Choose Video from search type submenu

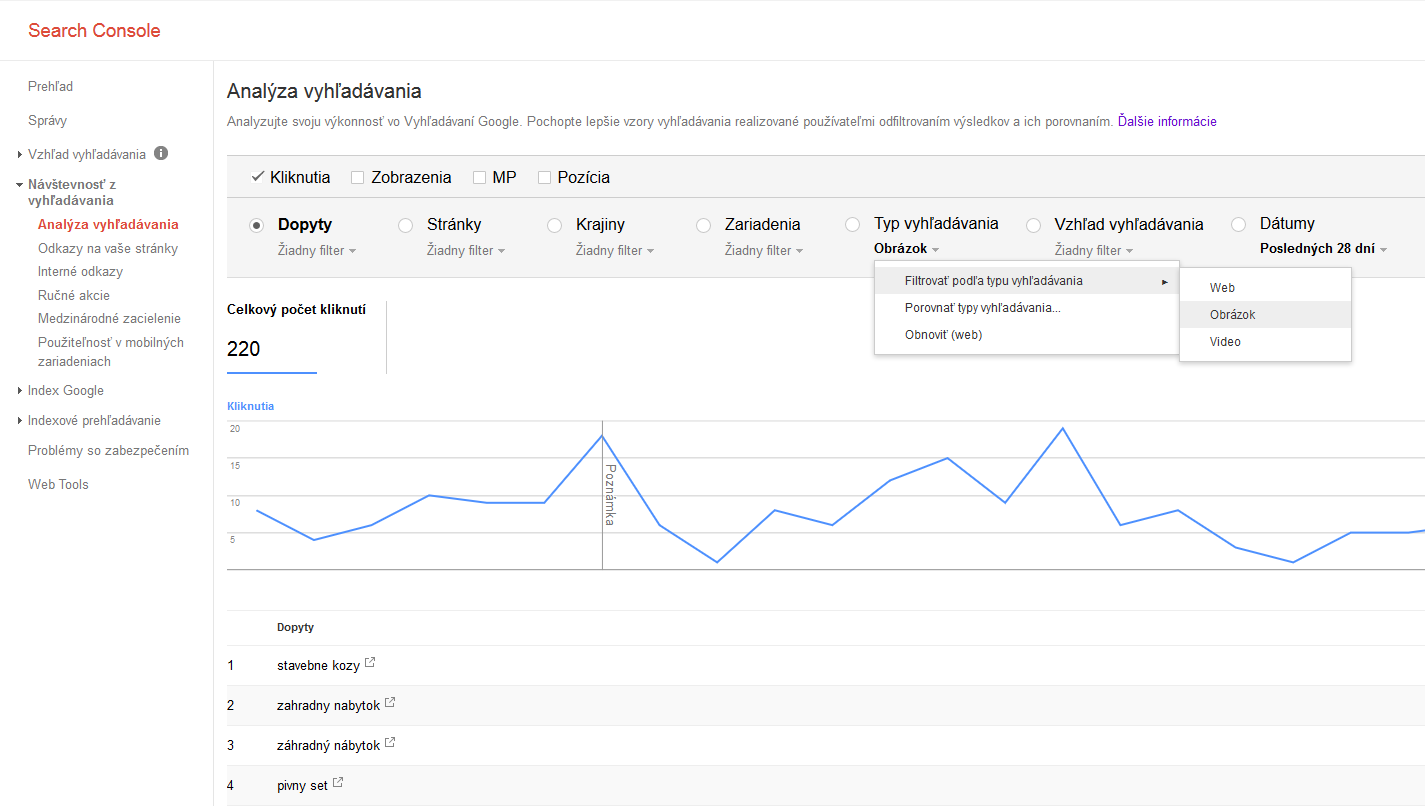pyautogui.click(x=1225, y=342)
